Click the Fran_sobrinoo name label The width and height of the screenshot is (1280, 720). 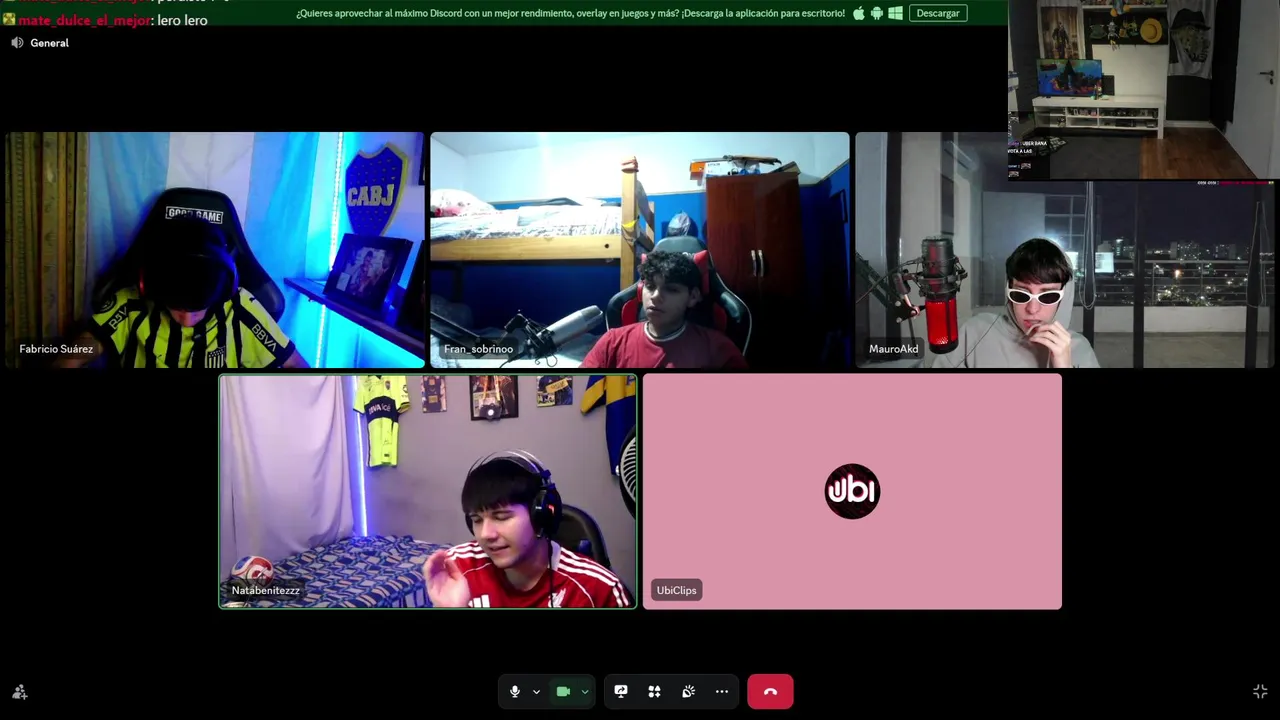click(x=478, y=349)
